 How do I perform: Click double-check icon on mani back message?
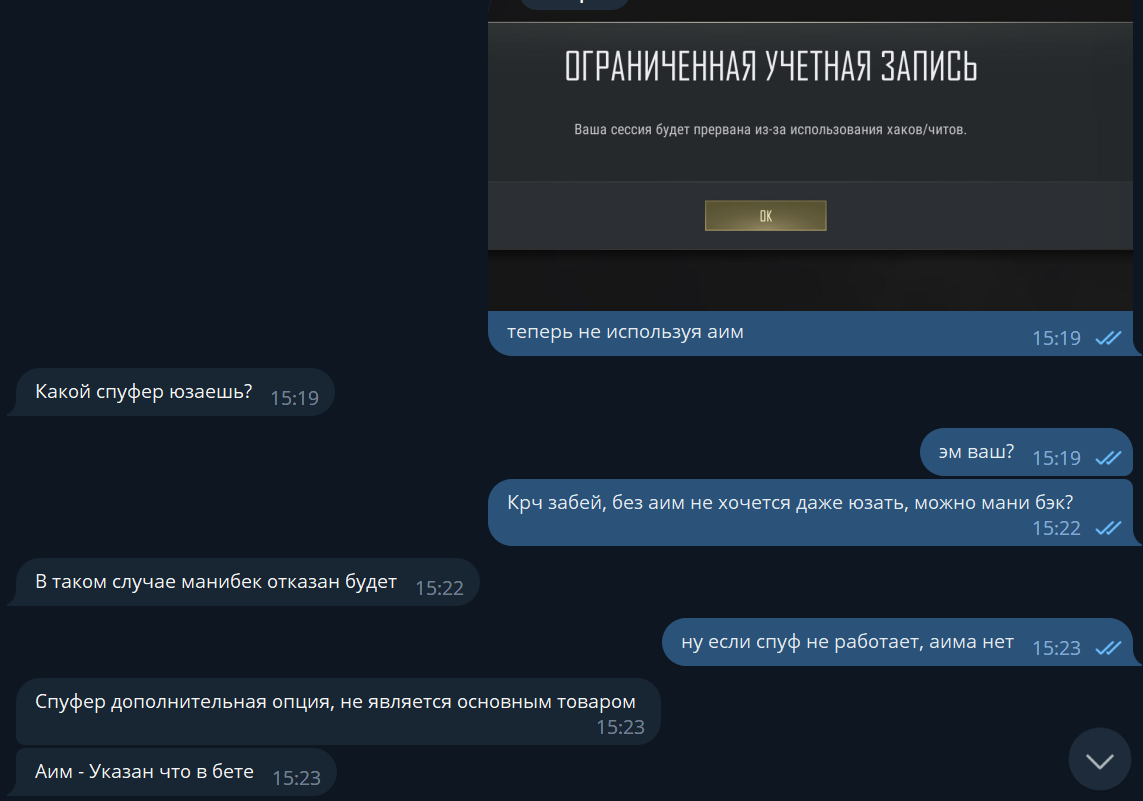pyautogui.click(x=1108, y=528)
